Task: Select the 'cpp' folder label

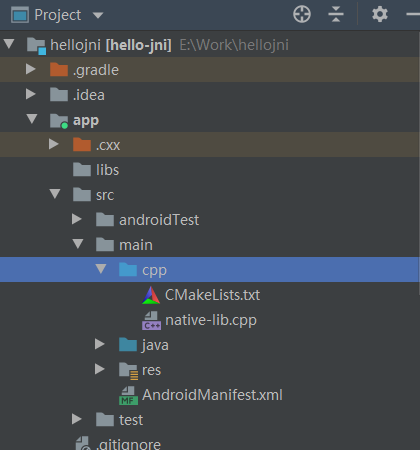Action: click(x=154, y=271)
